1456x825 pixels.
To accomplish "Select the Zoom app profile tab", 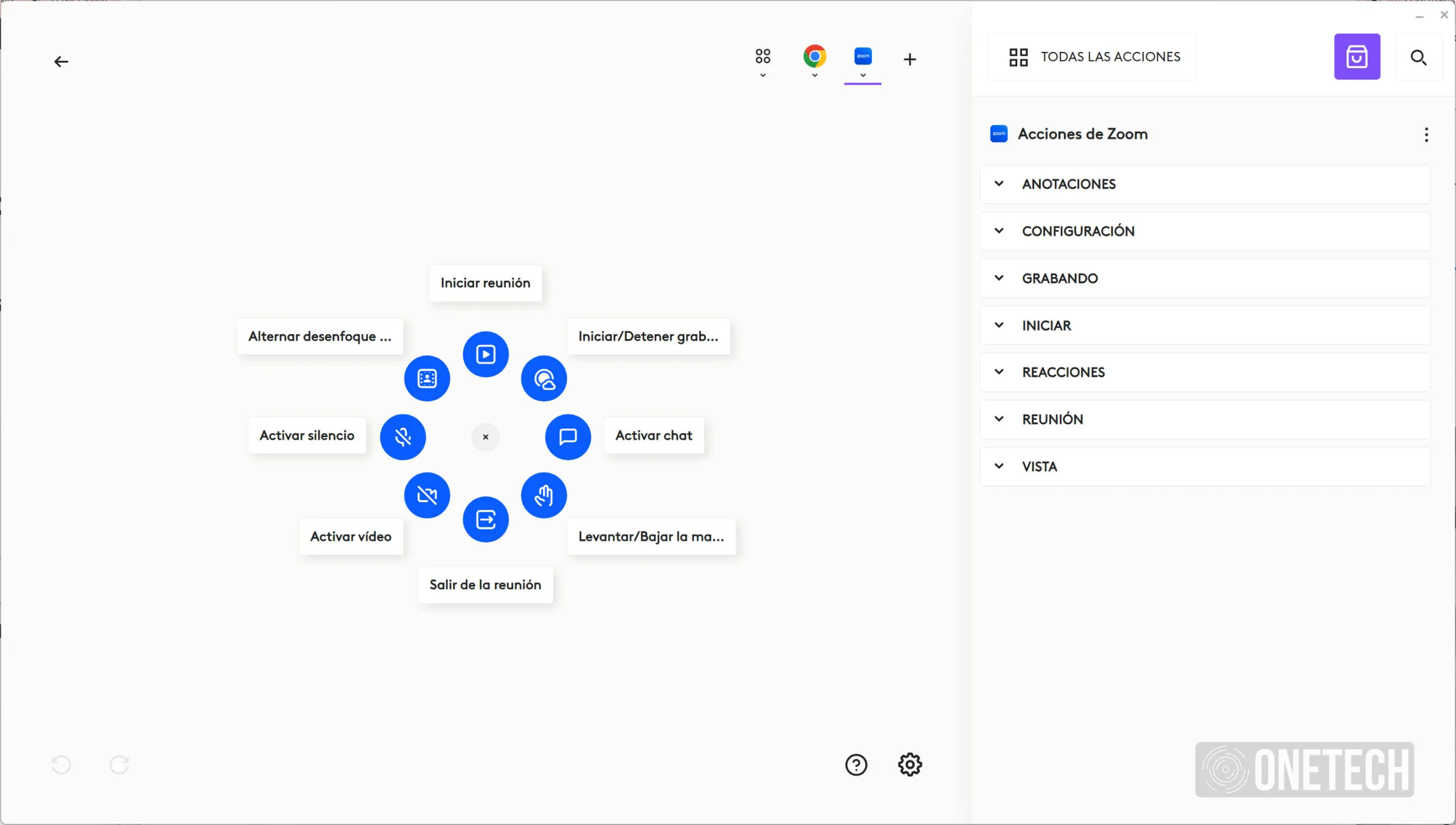I will pyautogui.click(x=862, y=57).
